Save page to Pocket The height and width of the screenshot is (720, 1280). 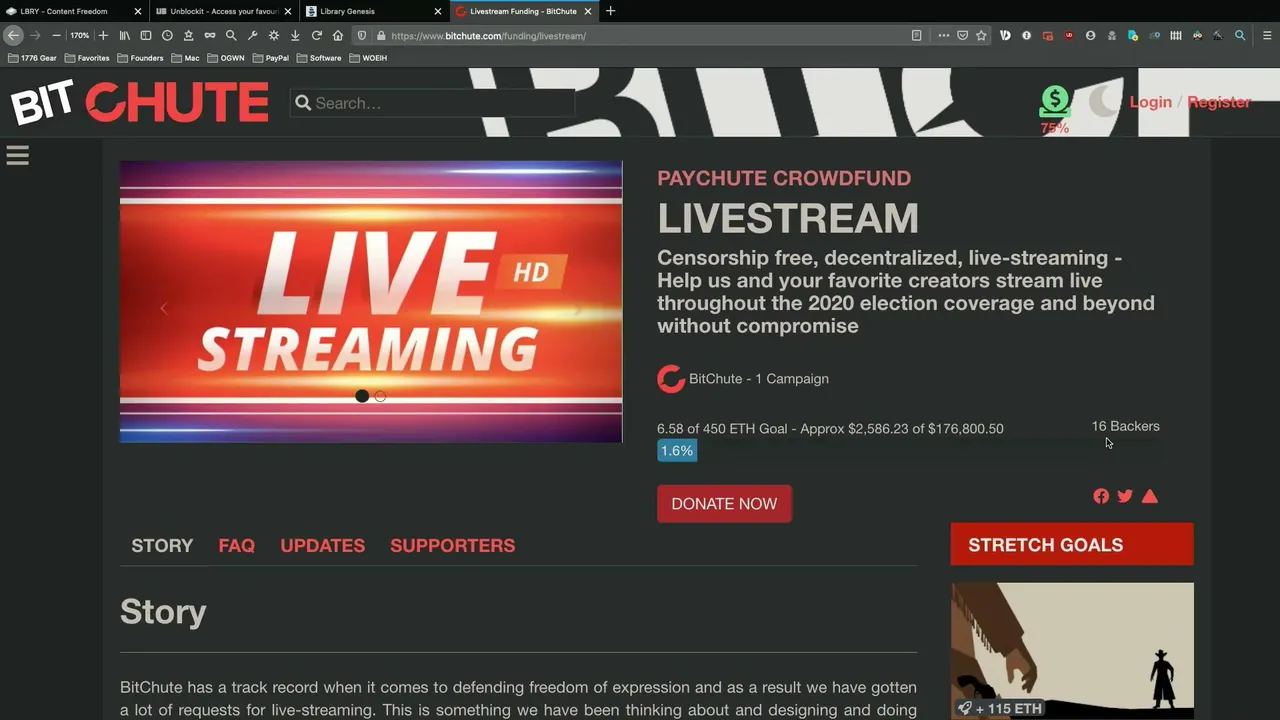click(x=962, y=35)
